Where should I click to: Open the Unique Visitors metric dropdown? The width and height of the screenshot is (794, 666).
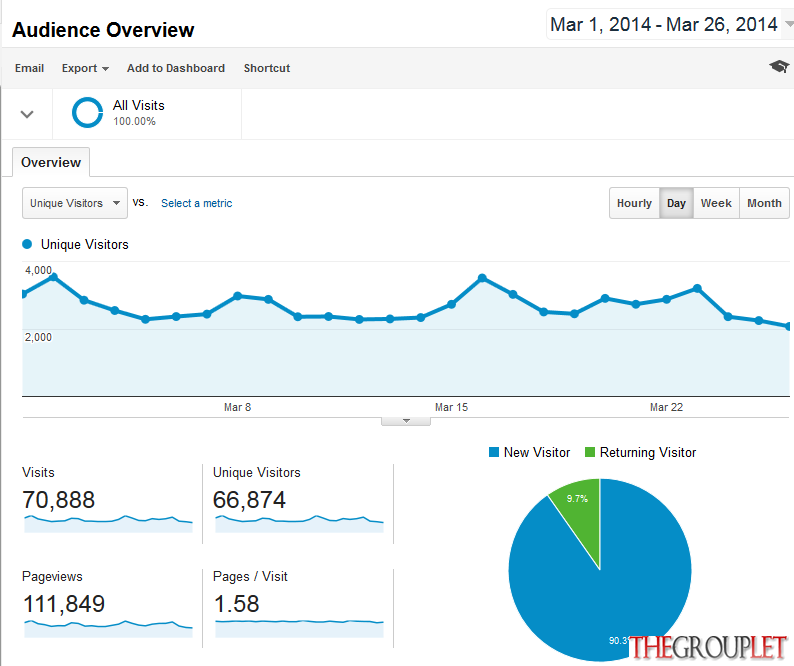(x=75, y=203)
